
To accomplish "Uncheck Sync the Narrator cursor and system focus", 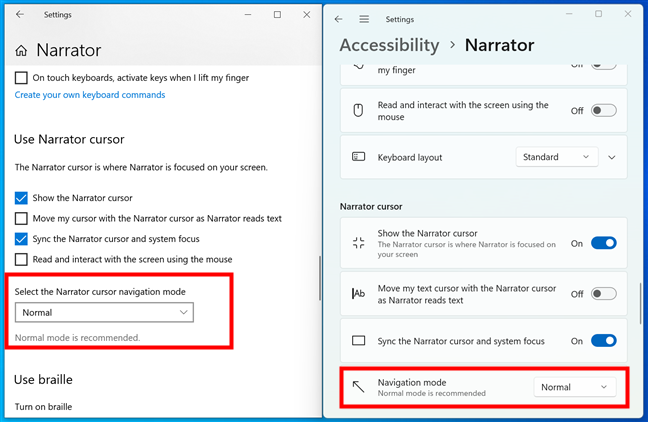I will pyautogui.click(x=21, y=239).
